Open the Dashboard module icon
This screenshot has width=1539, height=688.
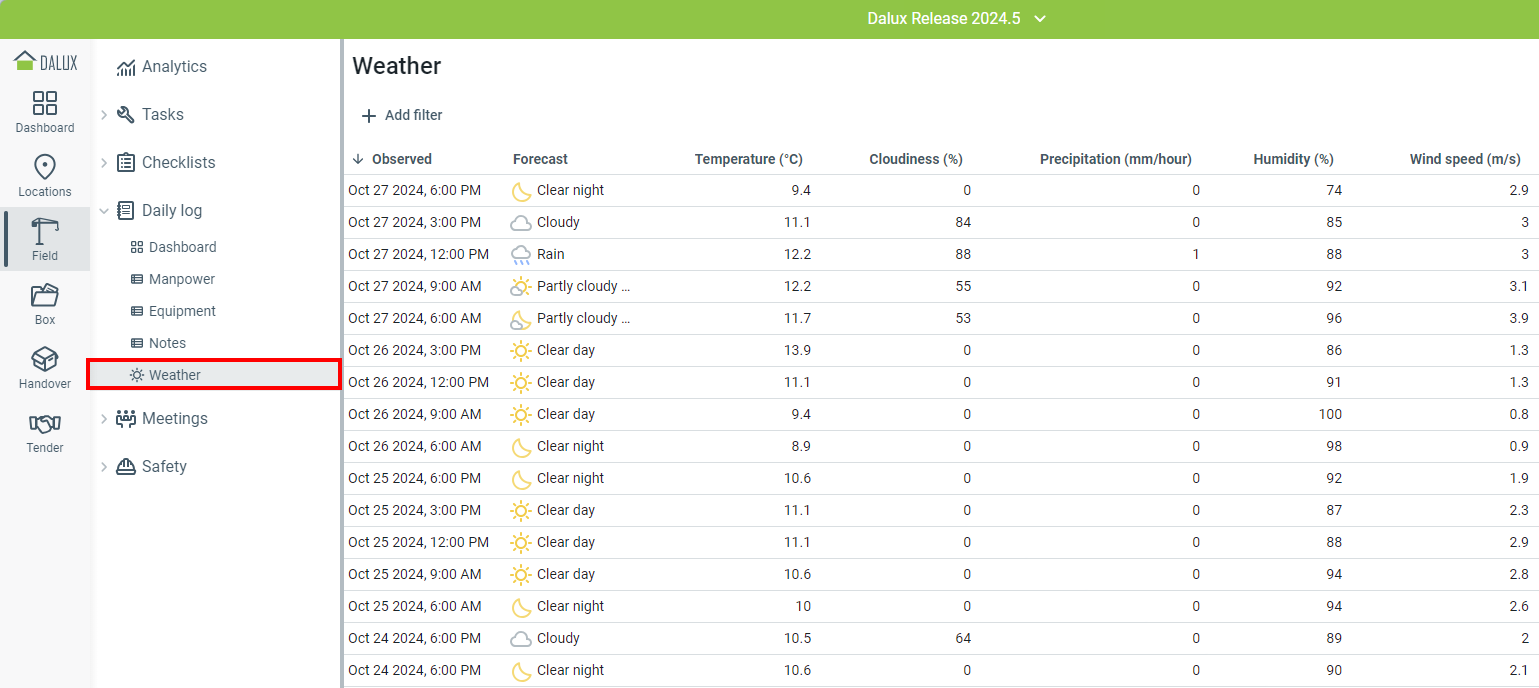(x=45, y=103)
